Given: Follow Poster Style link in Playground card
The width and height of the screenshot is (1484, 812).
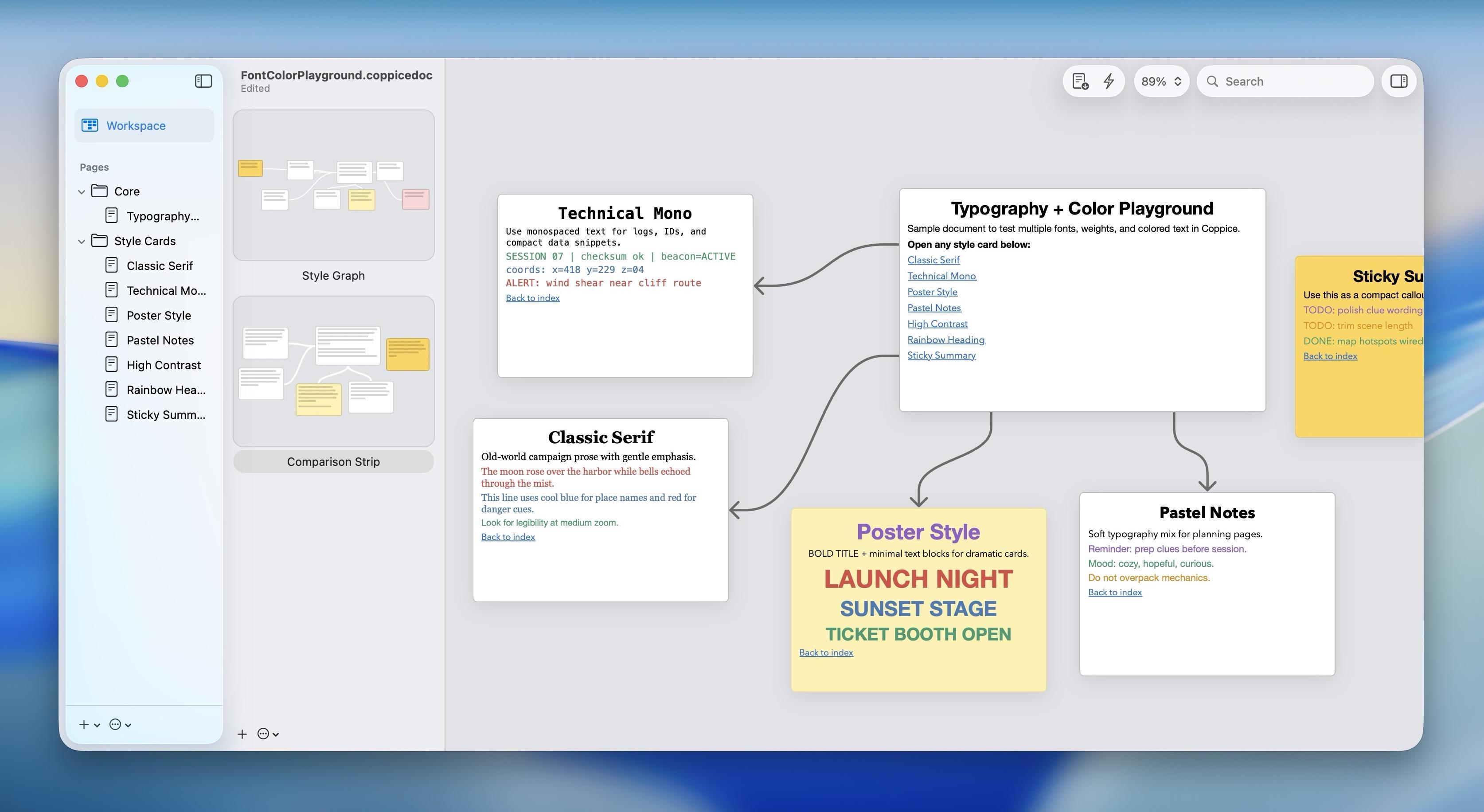Looking at the screenshot, I should pyautogui.click(x=932, y=292).
